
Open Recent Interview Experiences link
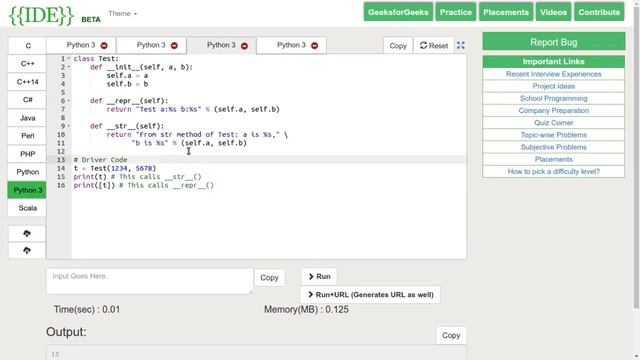[x=553, y=74]
